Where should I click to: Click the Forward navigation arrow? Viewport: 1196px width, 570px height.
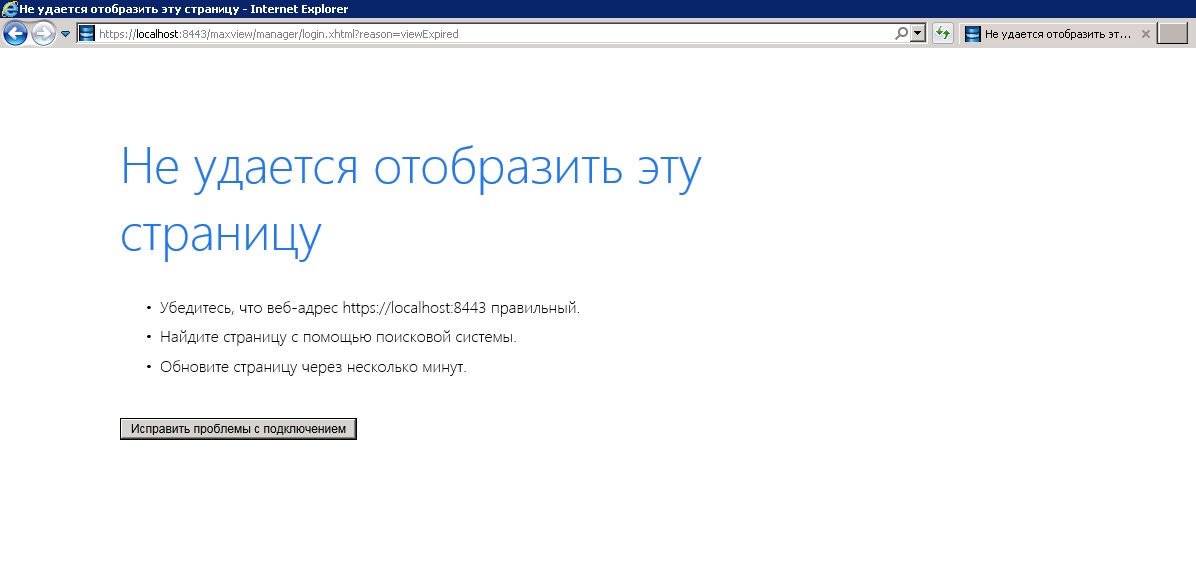[x=43, y=34]
